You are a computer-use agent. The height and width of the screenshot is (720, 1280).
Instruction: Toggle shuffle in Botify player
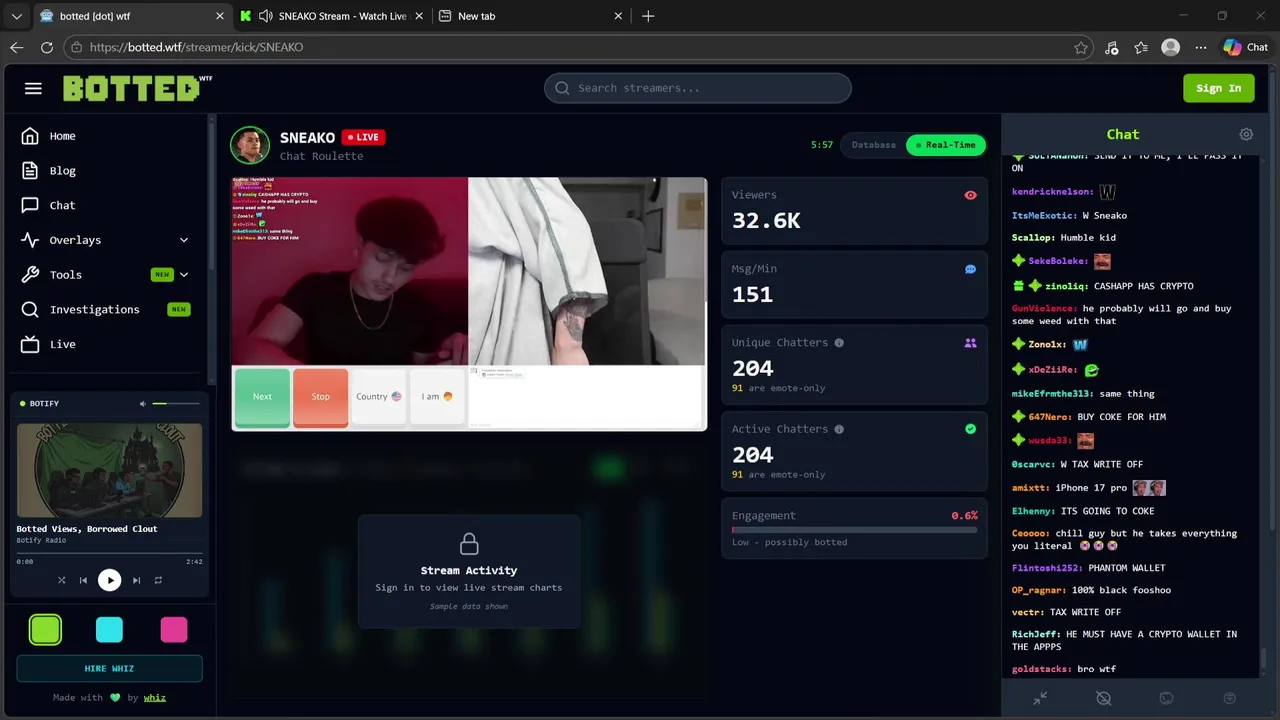click(61, 580)
